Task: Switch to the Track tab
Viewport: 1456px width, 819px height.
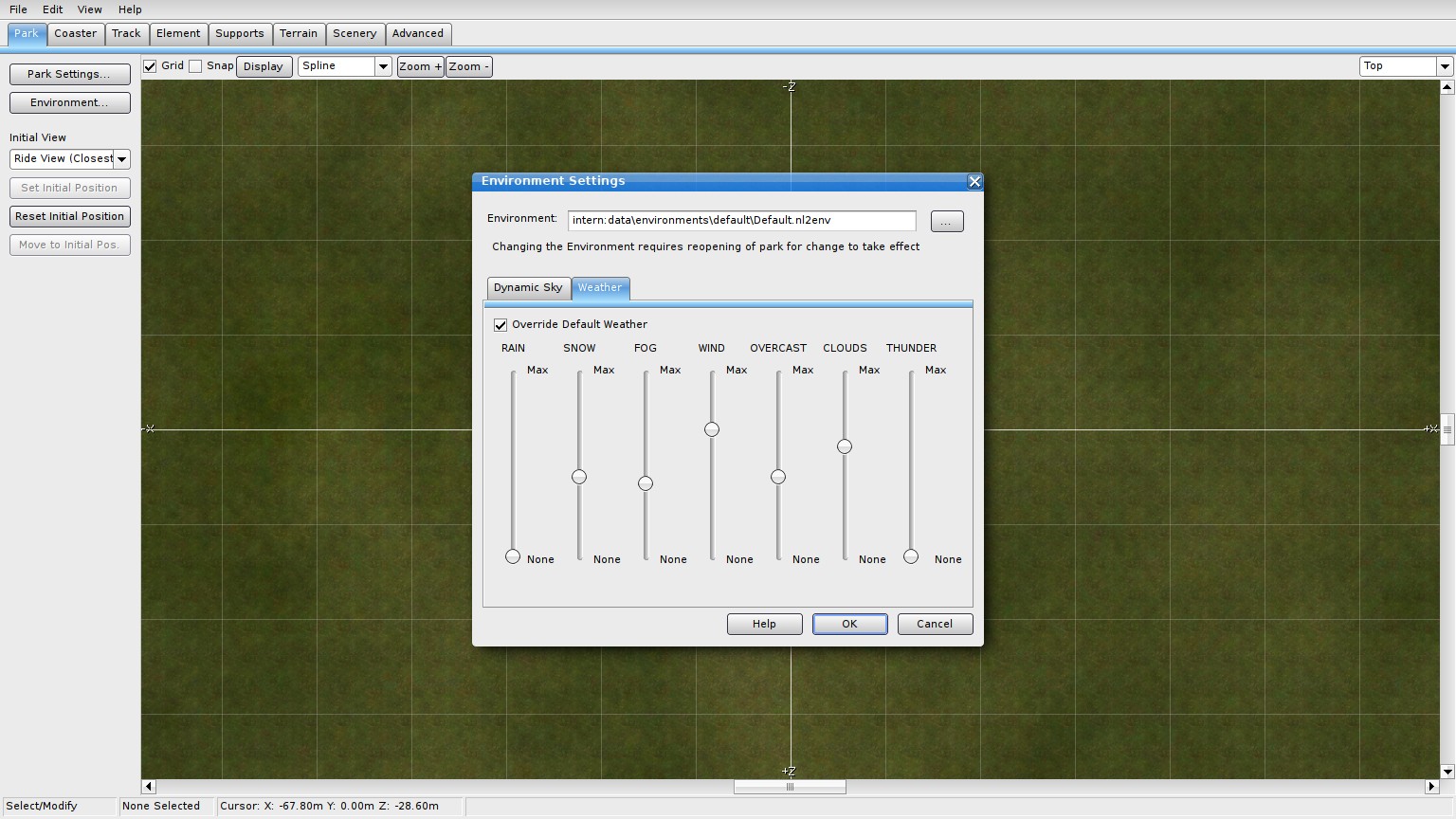Action: click(x=126, y=34)
